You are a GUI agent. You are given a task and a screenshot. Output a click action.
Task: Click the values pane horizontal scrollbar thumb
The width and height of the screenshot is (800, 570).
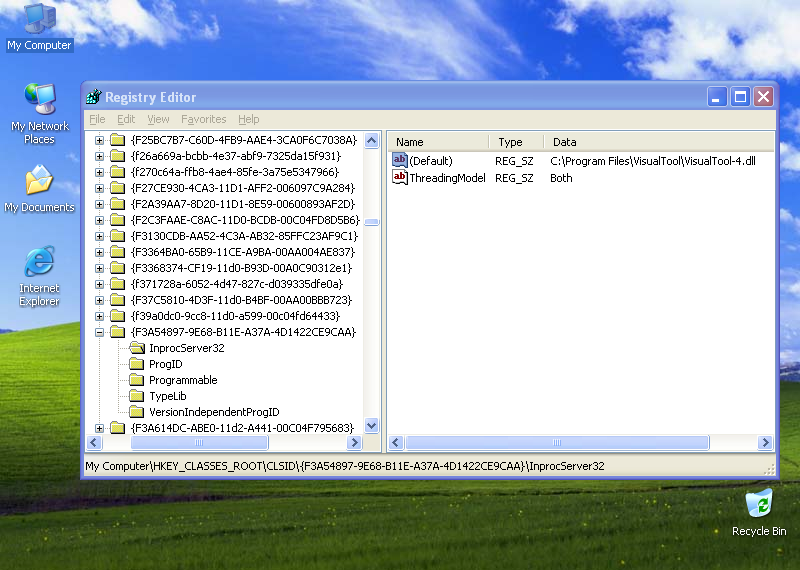557,442
